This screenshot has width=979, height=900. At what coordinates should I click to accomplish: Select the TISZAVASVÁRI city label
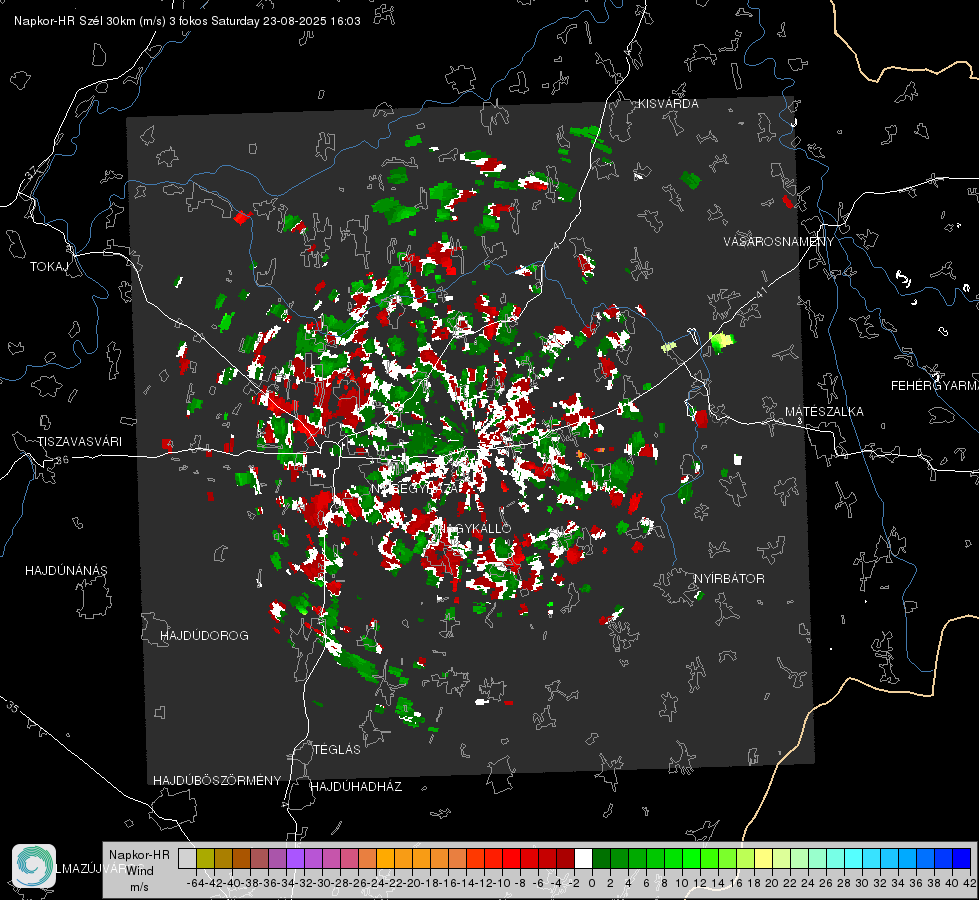point(79,442)
